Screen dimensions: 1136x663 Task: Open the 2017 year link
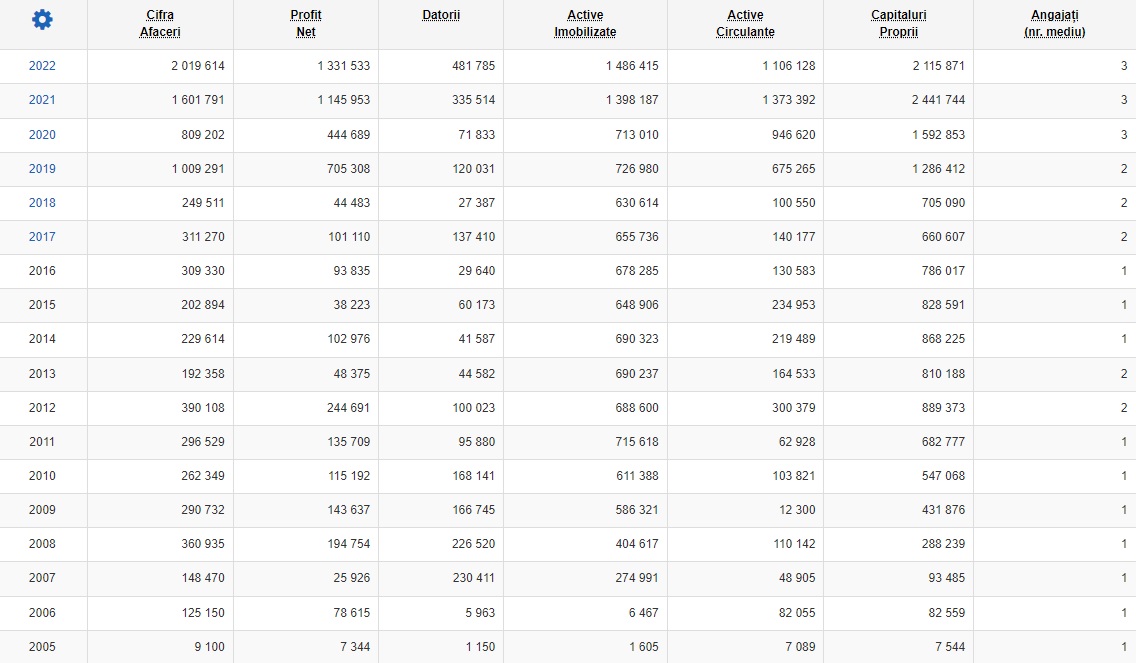[x=42, y=237]
